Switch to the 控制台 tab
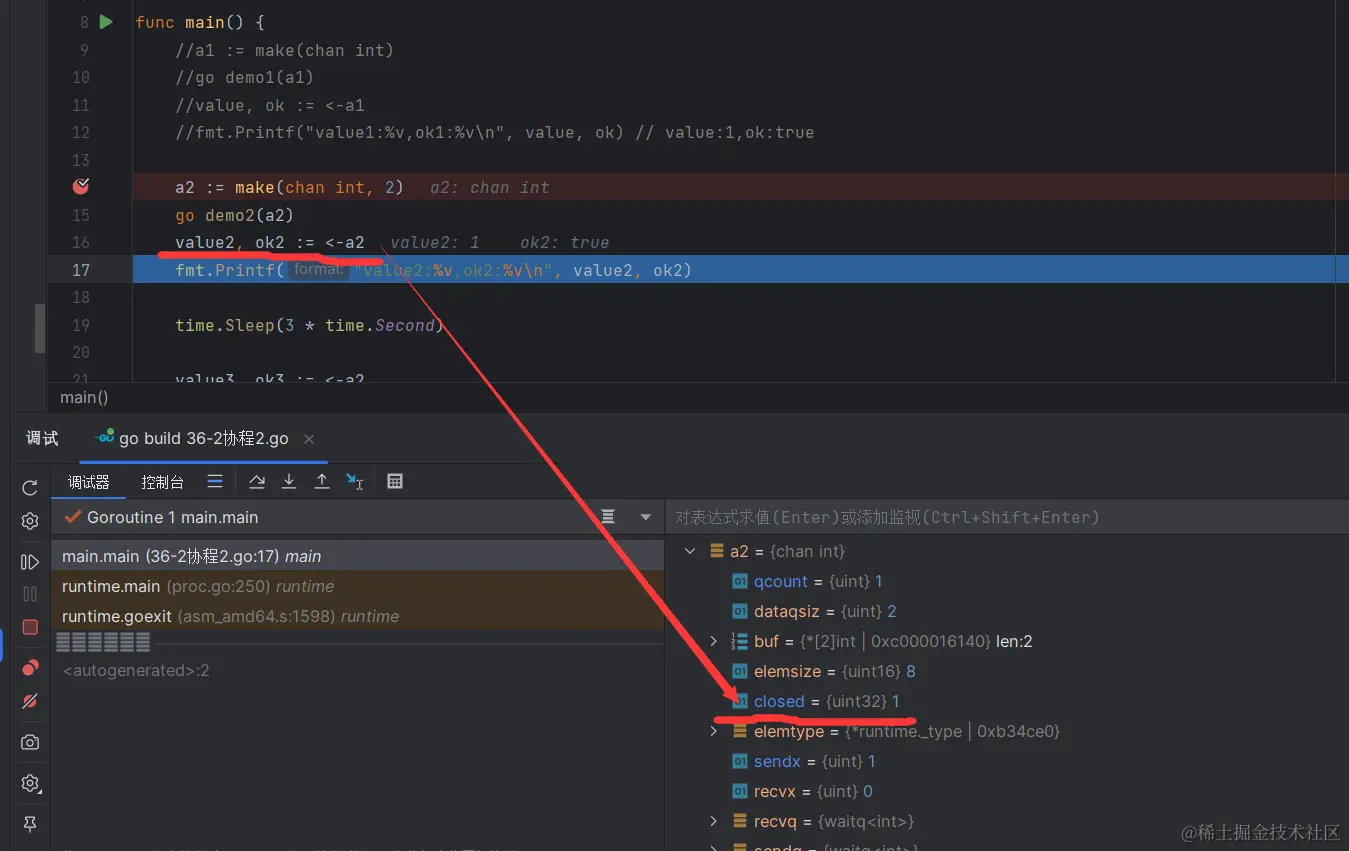 [x=162, y=482]
